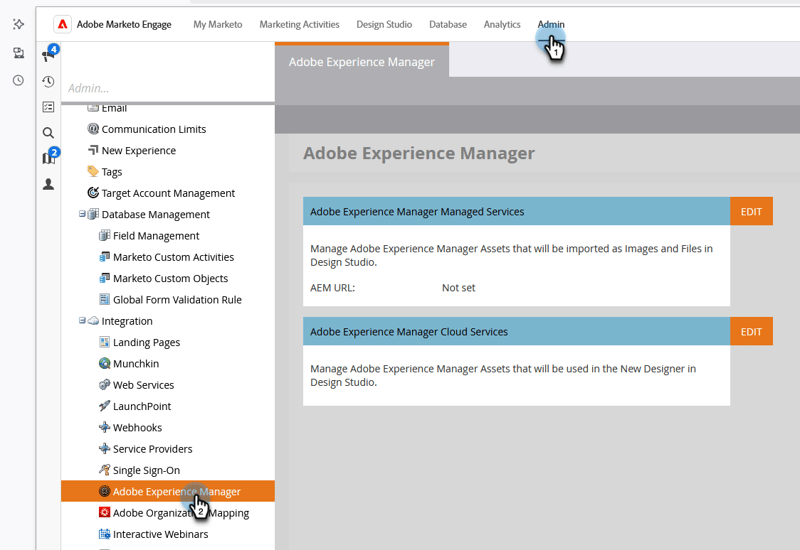Screen dimensions: 800x550
Task: Click the Single Sign-On keys icon
Action: tap(105, 470)
